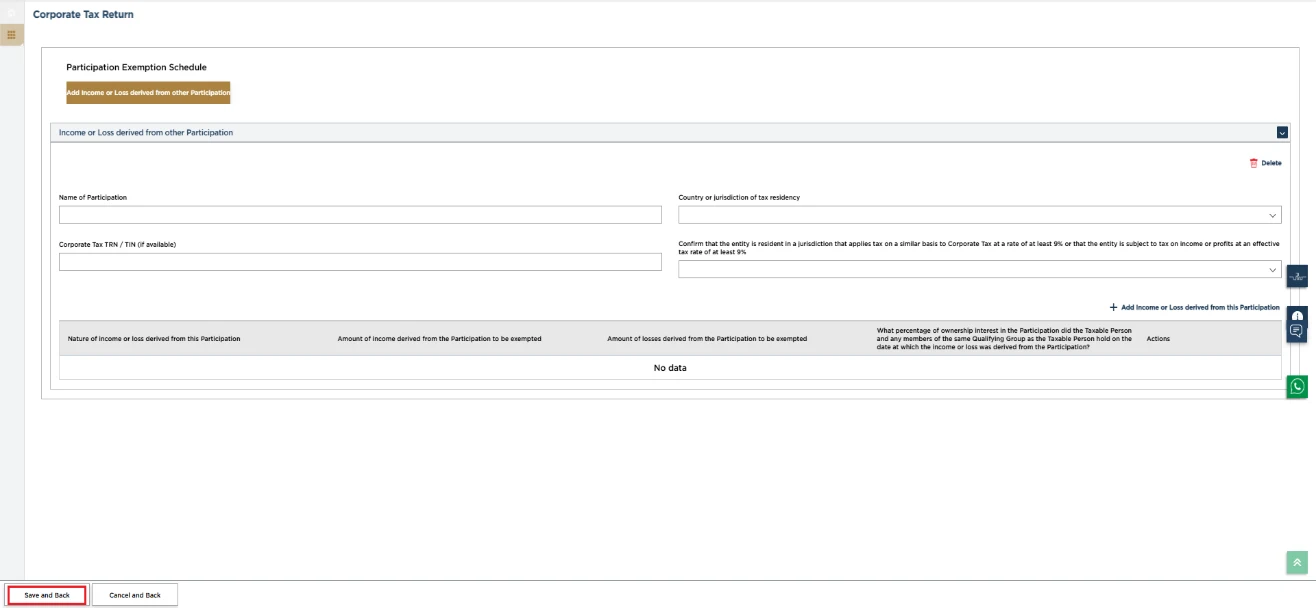
Task: Focus the Corporate Tax TRN / TIN field
Action: [360, 262]
